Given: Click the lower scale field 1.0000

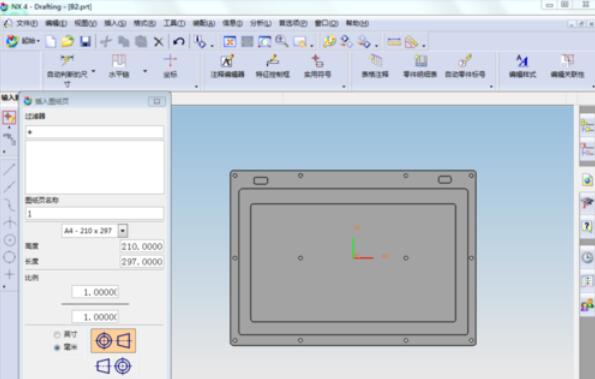Looking at the screenshot, I should tap(95, 316).
